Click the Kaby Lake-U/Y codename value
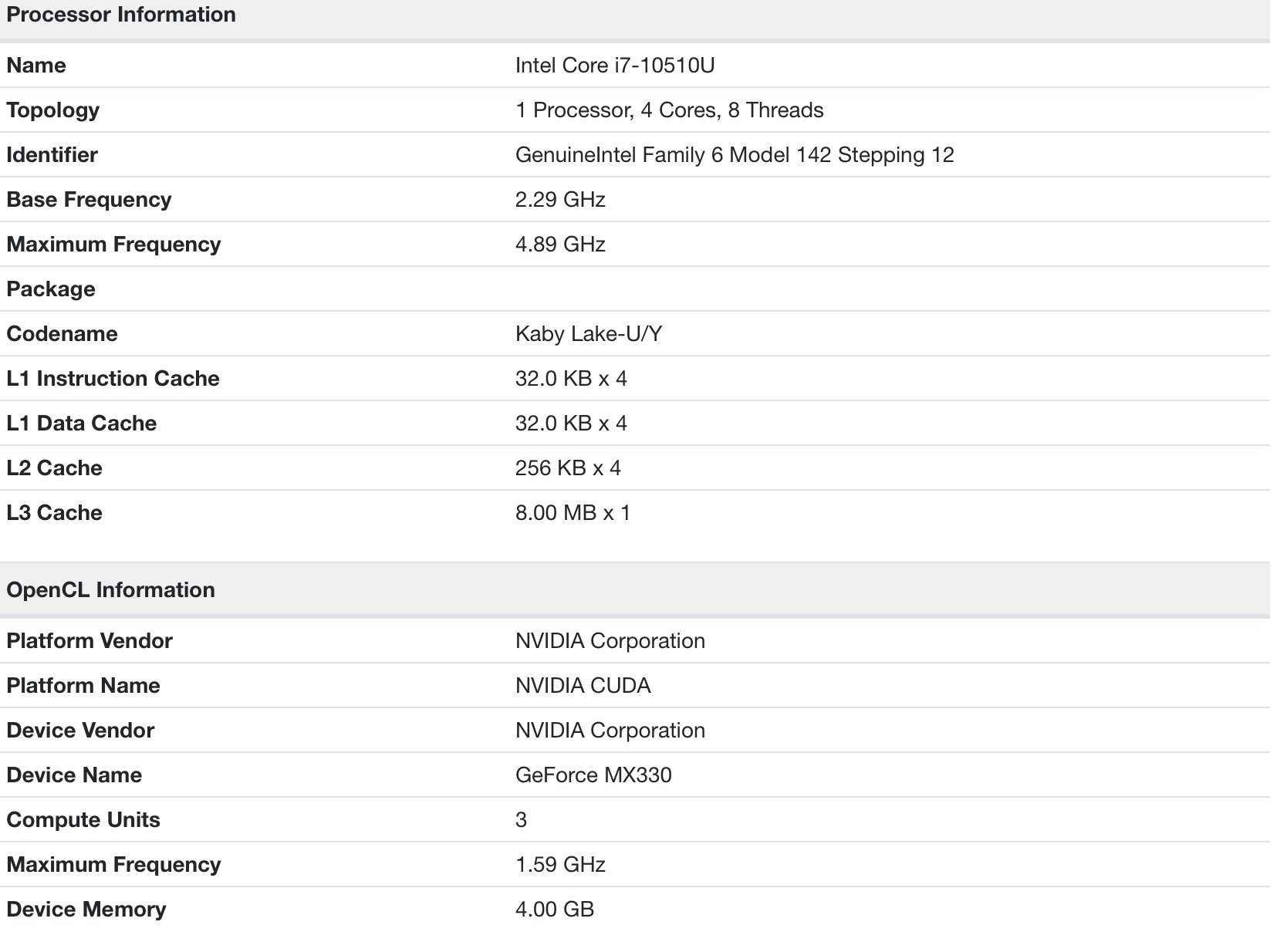Viewport: 1287px width, 952px height. coord(588,333)
